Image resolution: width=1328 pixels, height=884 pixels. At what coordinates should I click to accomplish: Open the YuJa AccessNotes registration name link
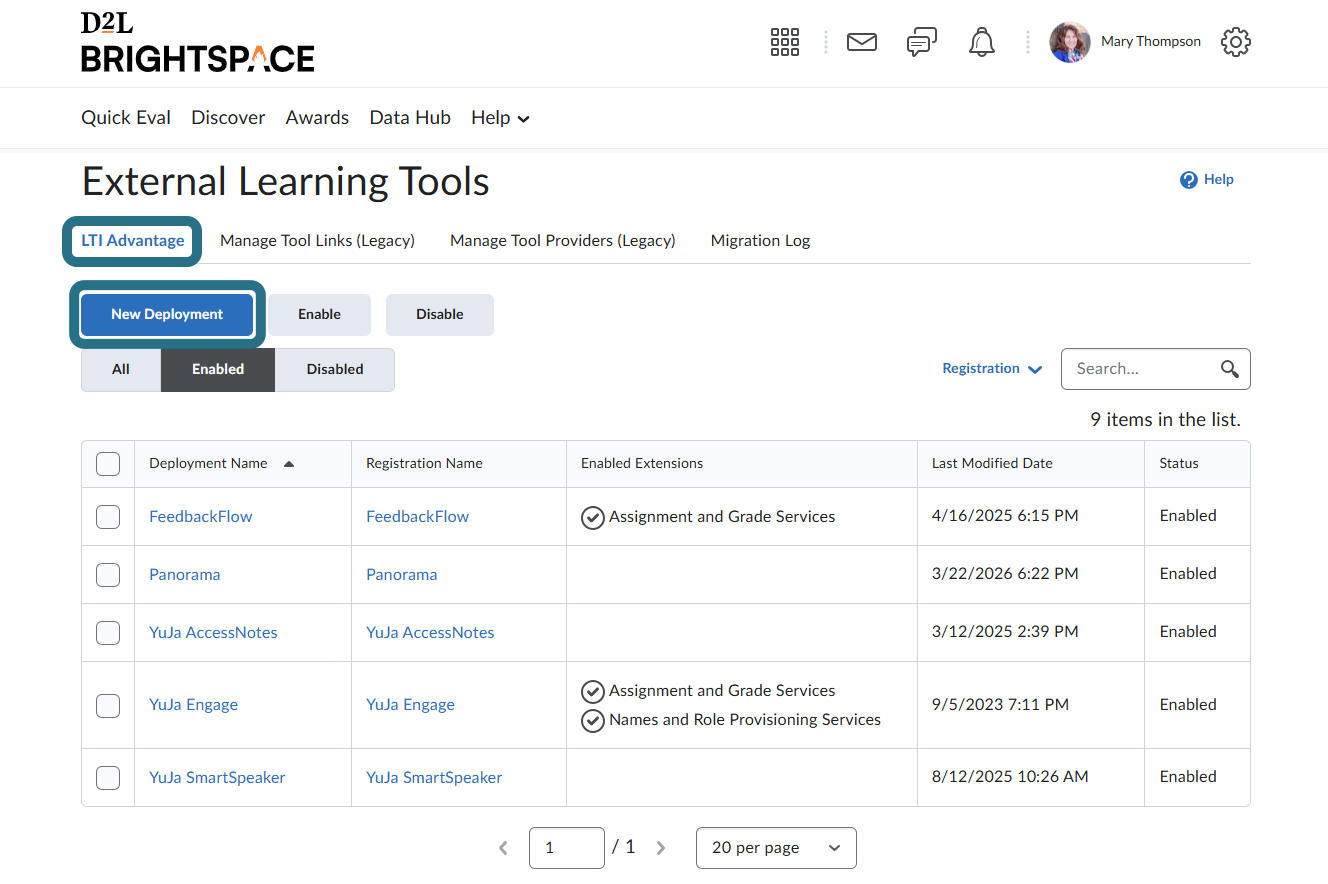coord(430,633)
